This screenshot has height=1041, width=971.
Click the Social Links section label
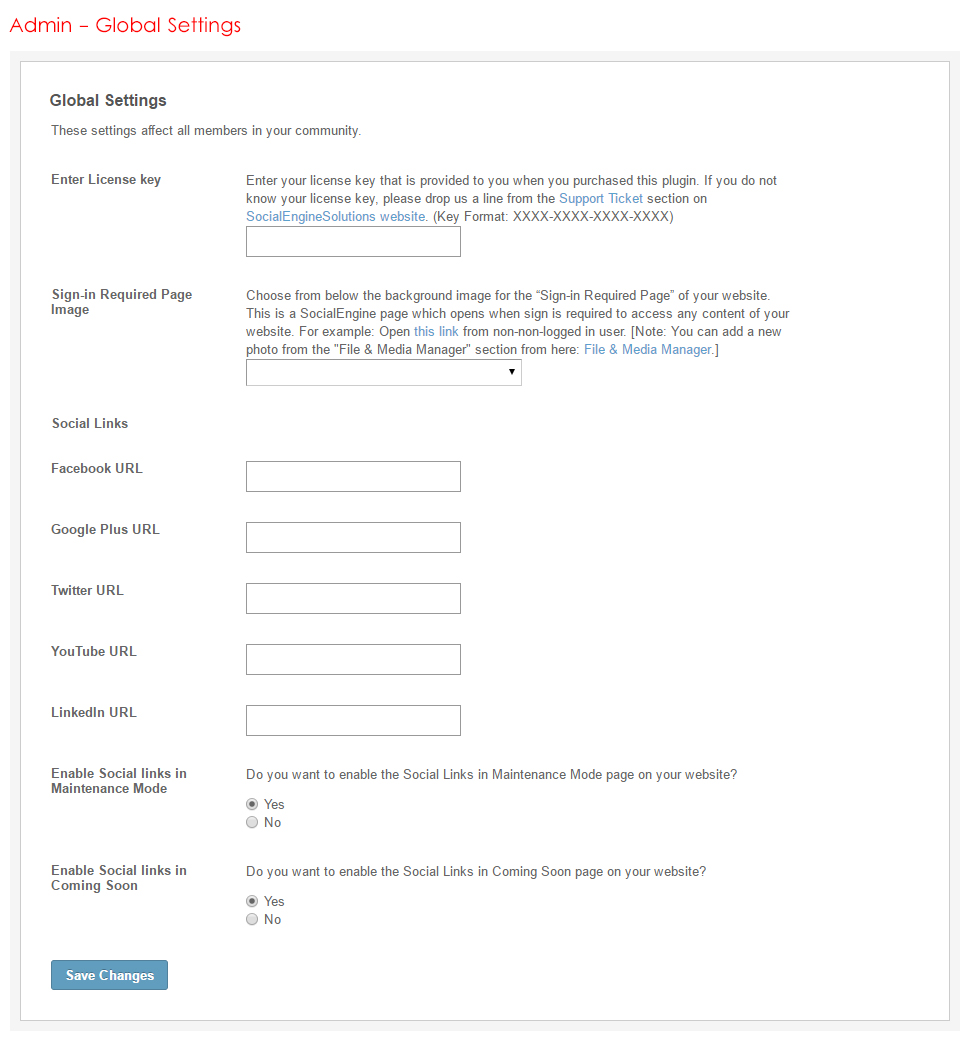(90, 424)
